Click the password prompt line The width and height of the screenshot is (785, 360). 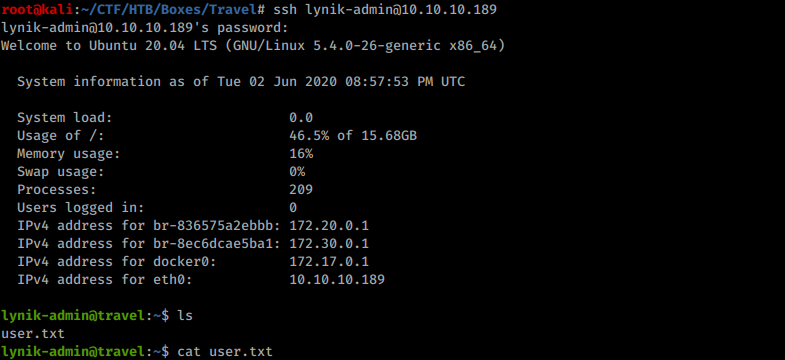click(145, 28)
